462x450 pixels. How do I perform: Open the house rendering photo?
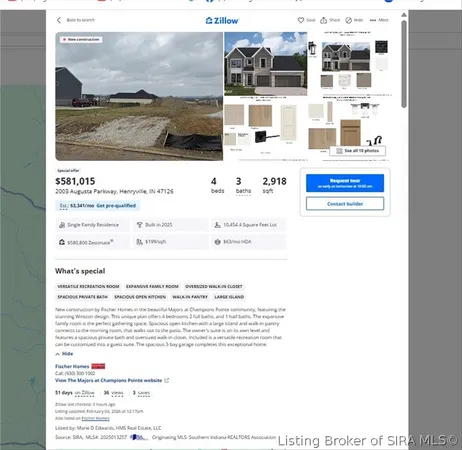[266, 64]
